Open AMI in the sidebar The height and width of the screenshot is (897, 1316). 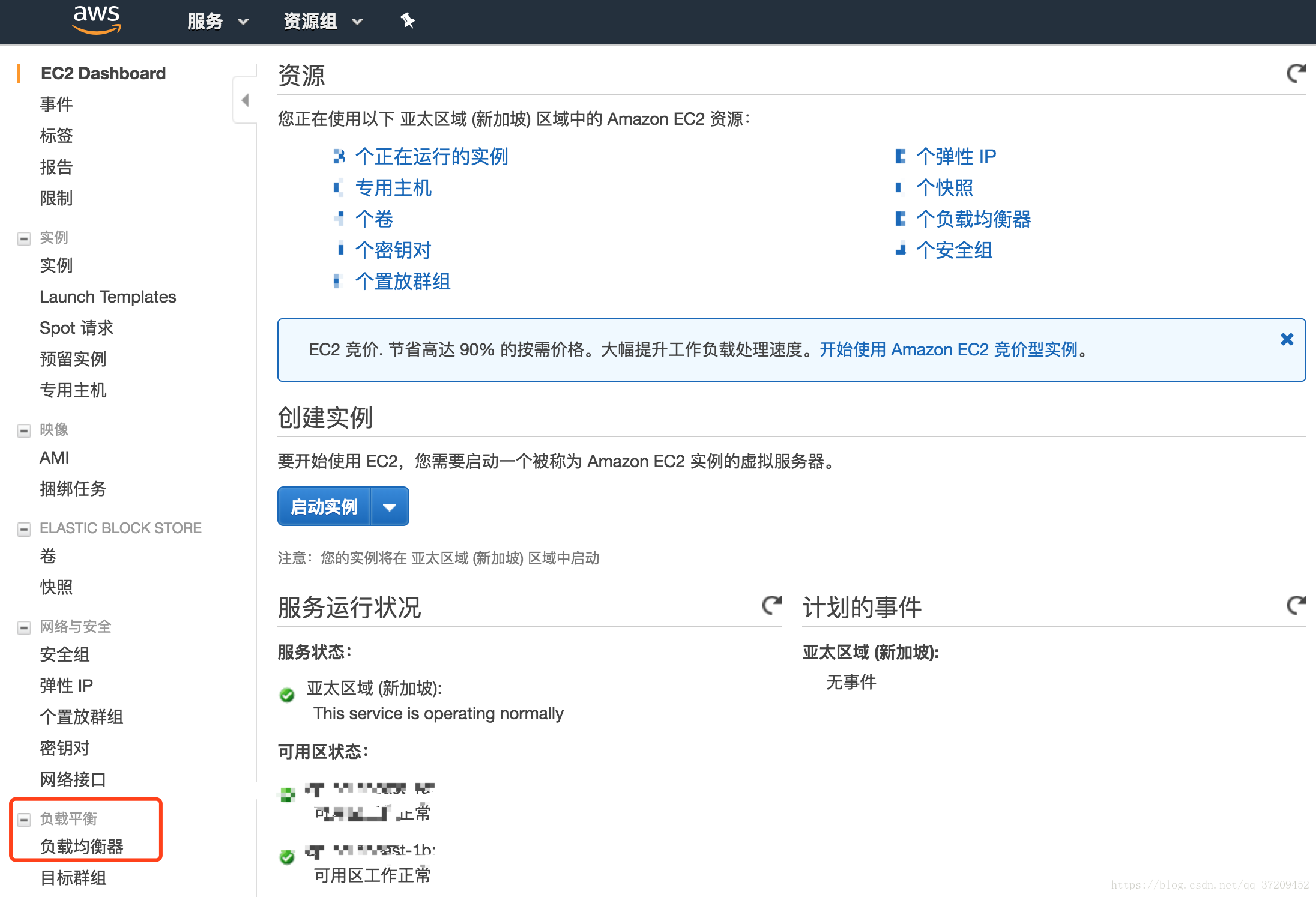point(55,458)
